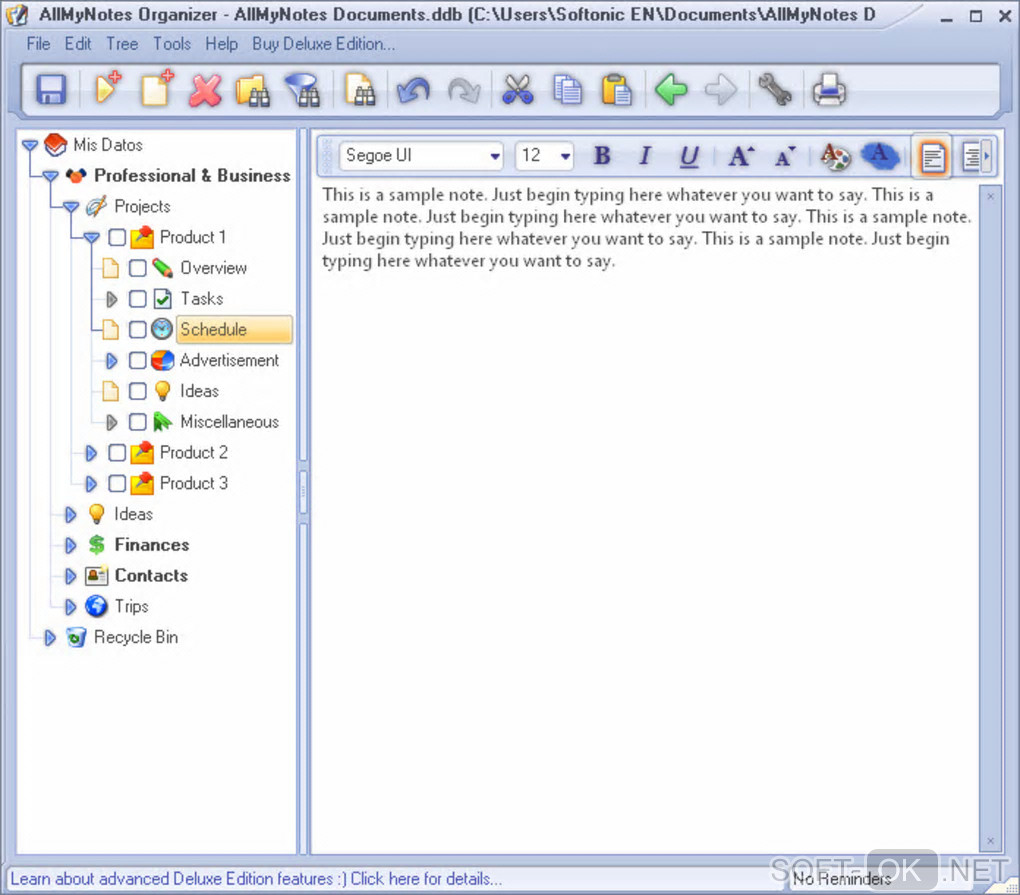Screen dimensions: 1020x895
Task: Check the Product 1 checkbox
Action: click(117, 237)
